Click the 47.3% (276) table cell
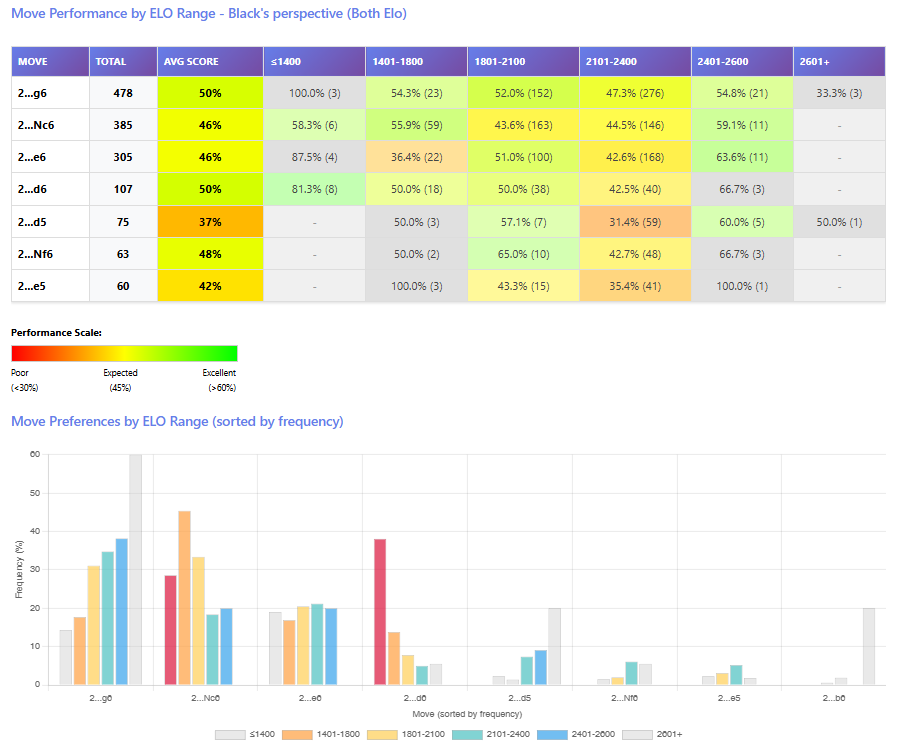The image size is (898, 748). coord(635,93)
